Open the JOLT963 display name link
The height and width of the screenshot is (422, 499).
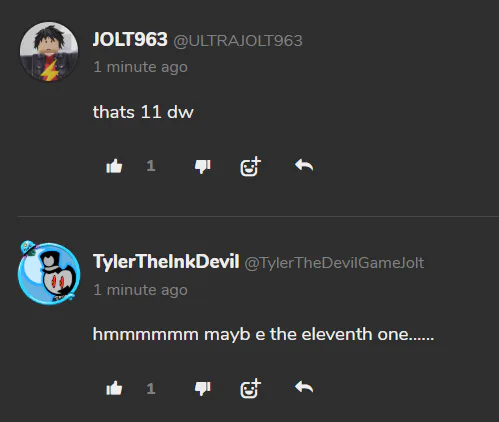130,40
